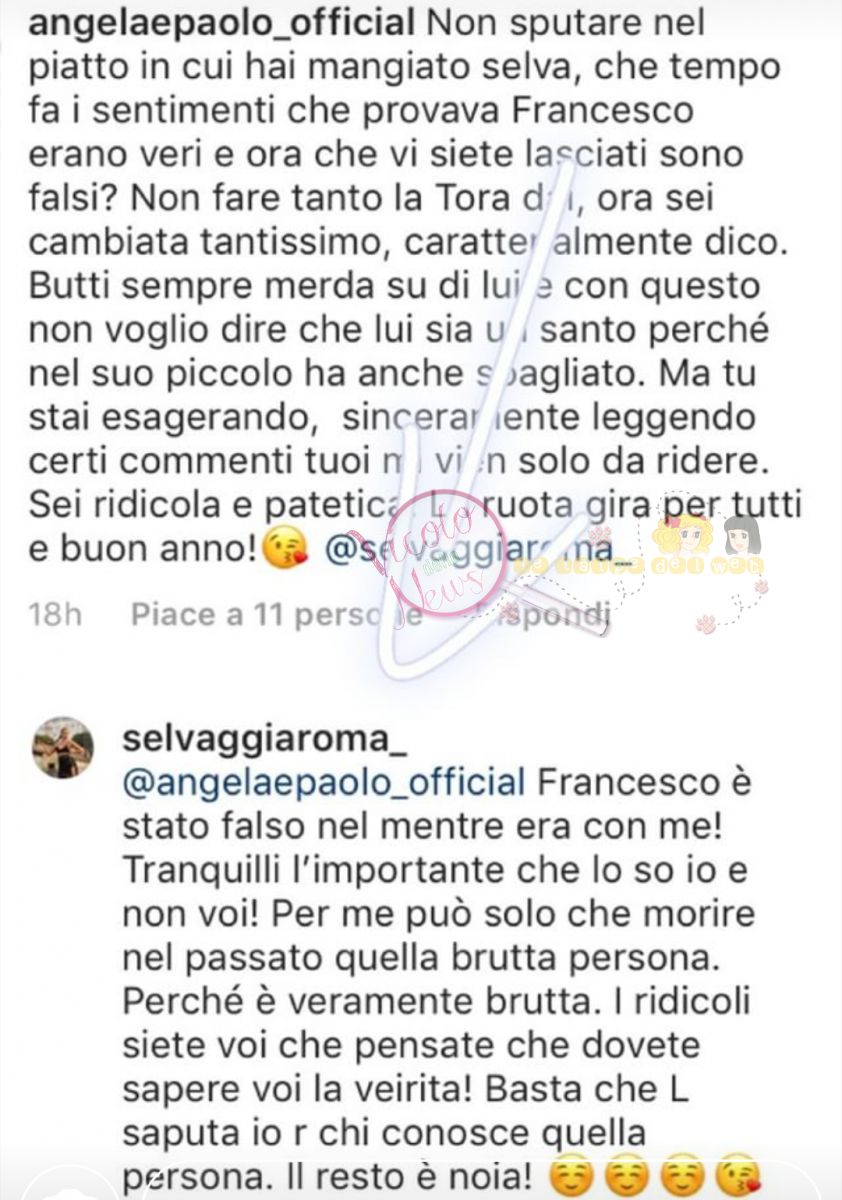
Task: Click the 18h comment timestamp
Action: [55, 614]
